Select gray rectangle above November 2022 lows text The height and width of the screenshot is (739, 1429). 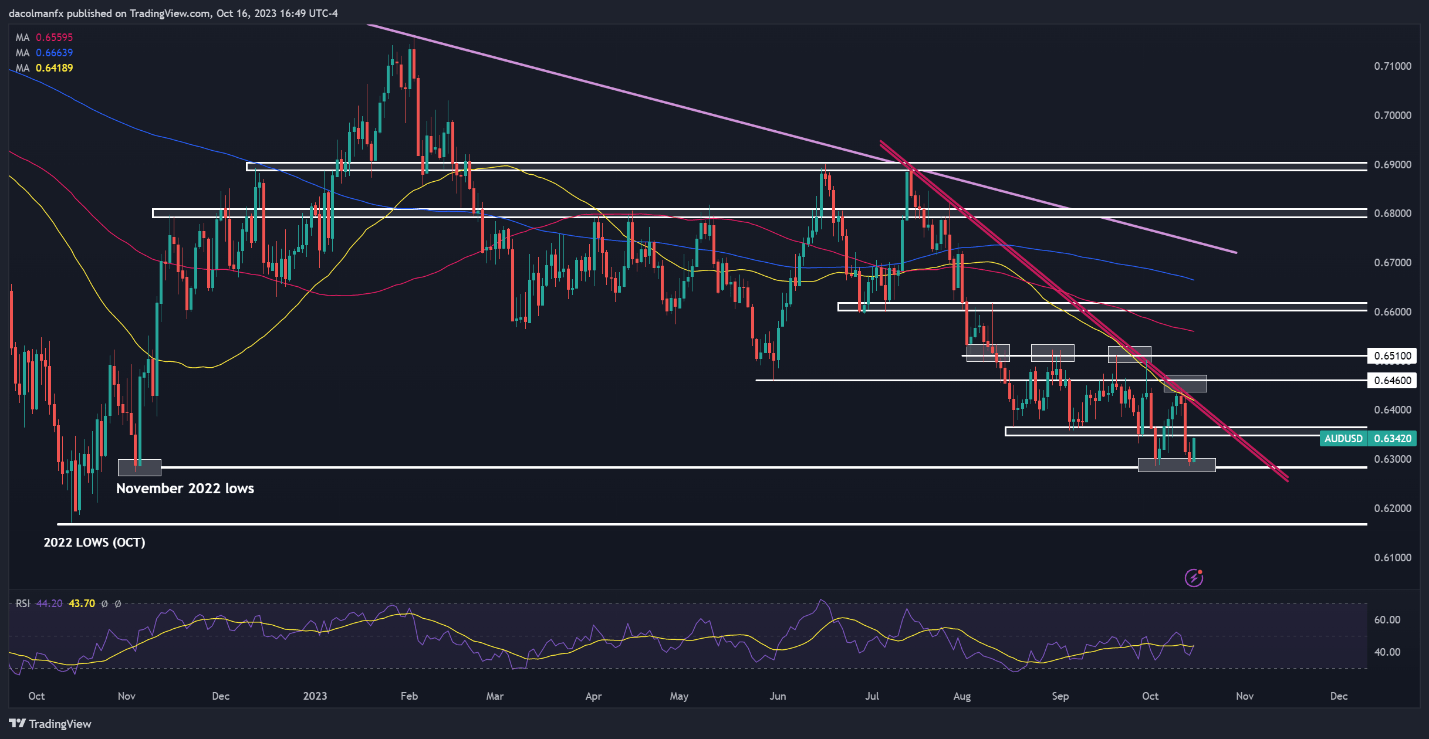click(x=139, y=466)
